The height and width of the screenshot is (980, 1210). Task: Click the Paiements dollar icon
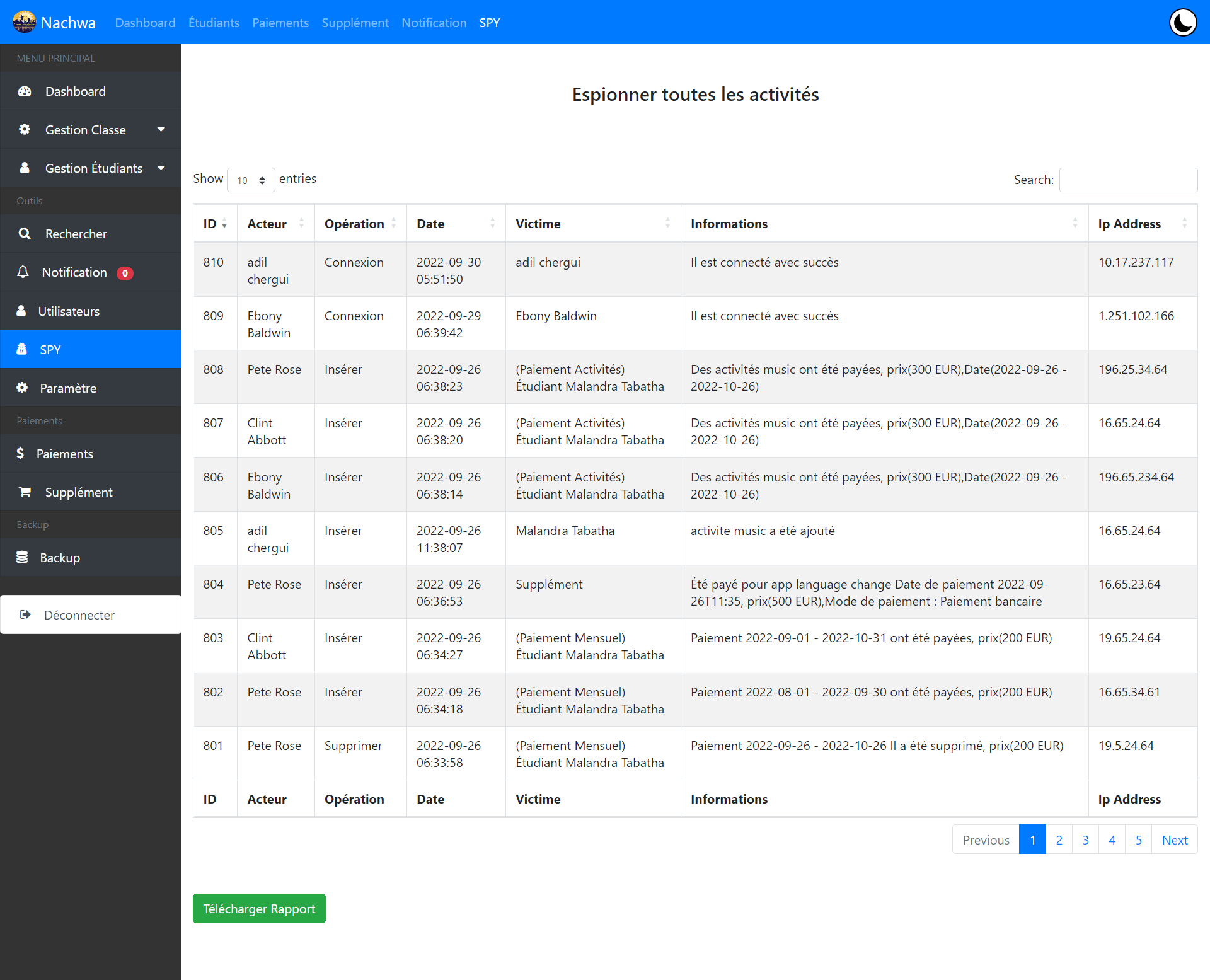(20, 453)
